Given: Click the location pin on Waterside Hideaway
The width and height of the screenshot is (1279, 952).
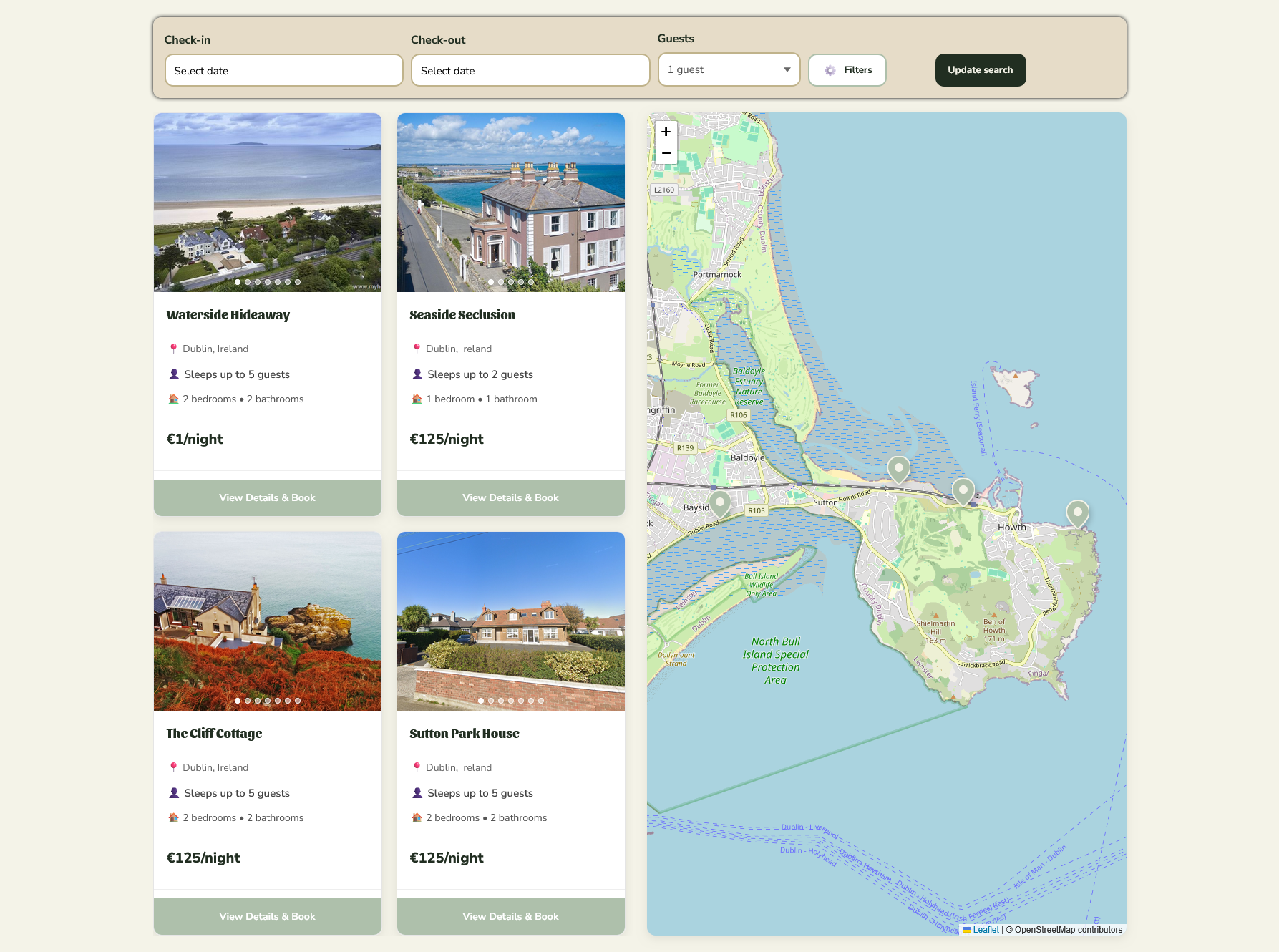Looking at the screenshot, I should [x=173, y=349].
